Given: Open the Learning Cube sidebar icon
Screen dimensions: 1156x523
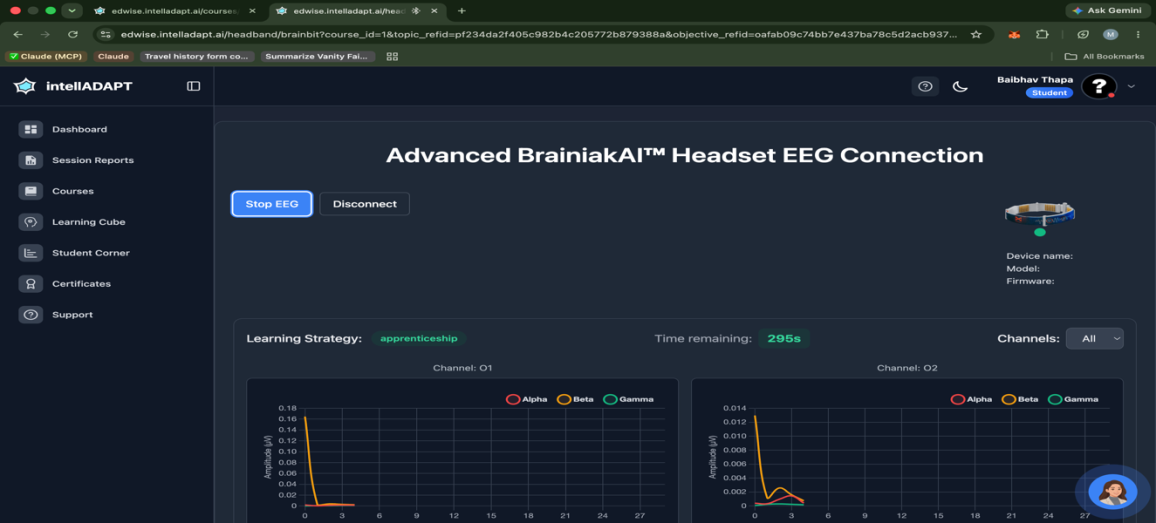Looking at the screenshot, I should (30, 222).
